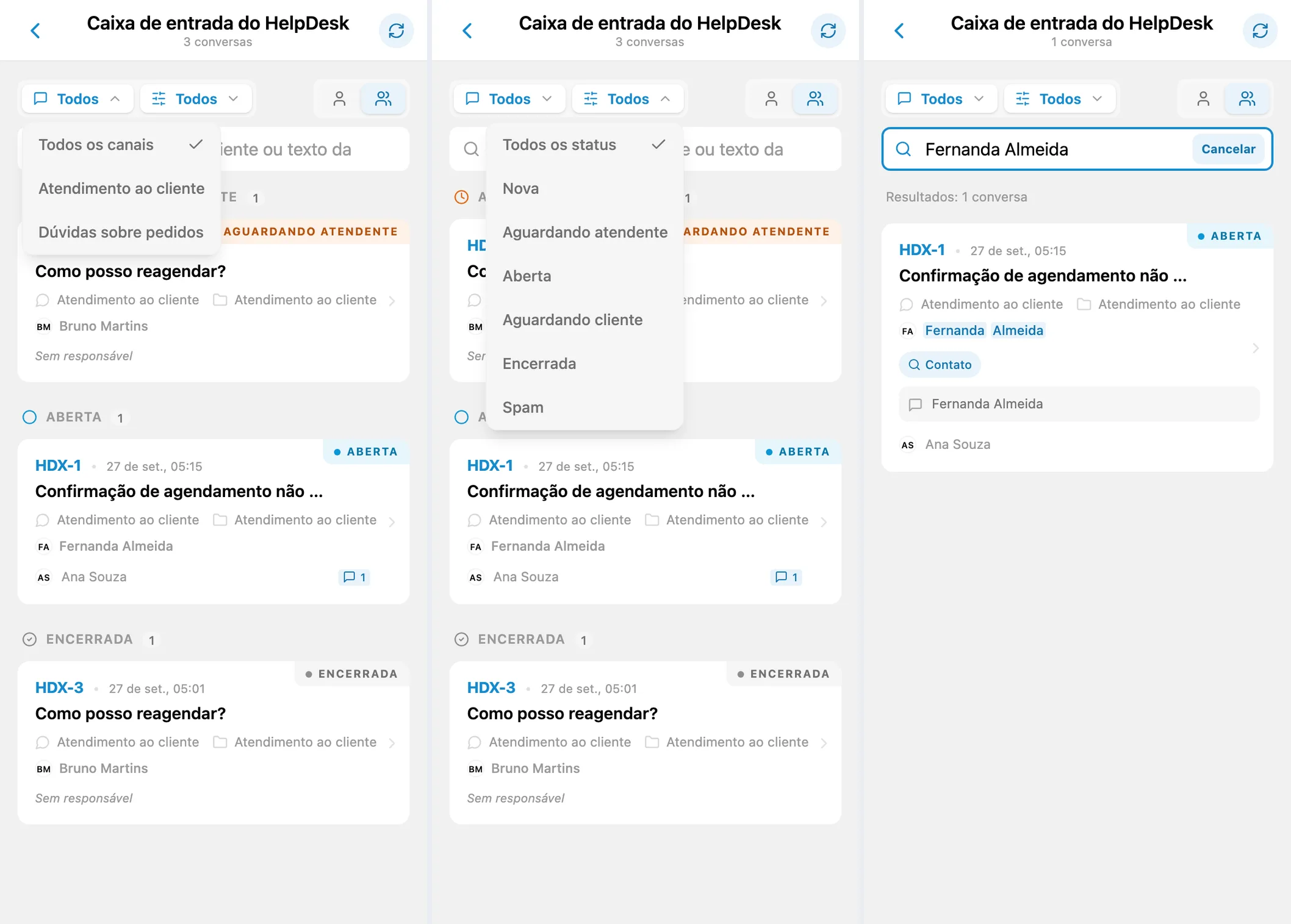The height and width of the screenshot is (924, 1291).
Task: Cancel the Fernanda Almeida search
Action: pos(1228,149)
